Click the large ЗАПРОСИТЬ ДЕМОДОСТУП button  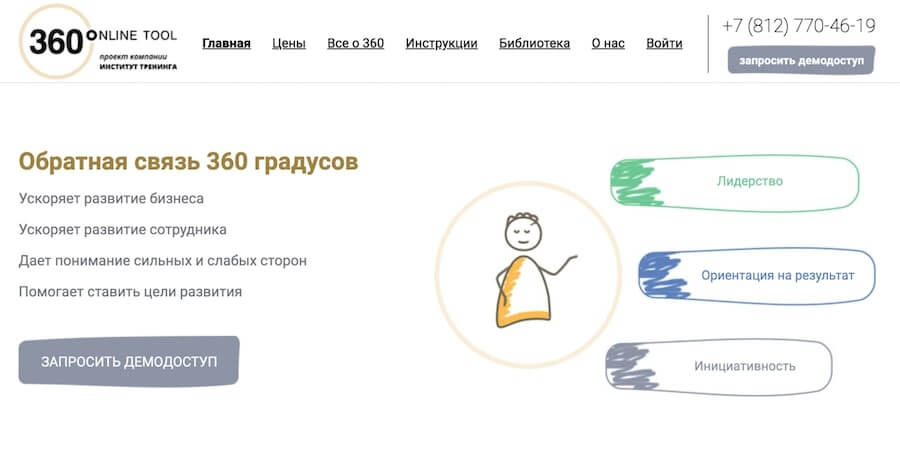pos(129,361)
